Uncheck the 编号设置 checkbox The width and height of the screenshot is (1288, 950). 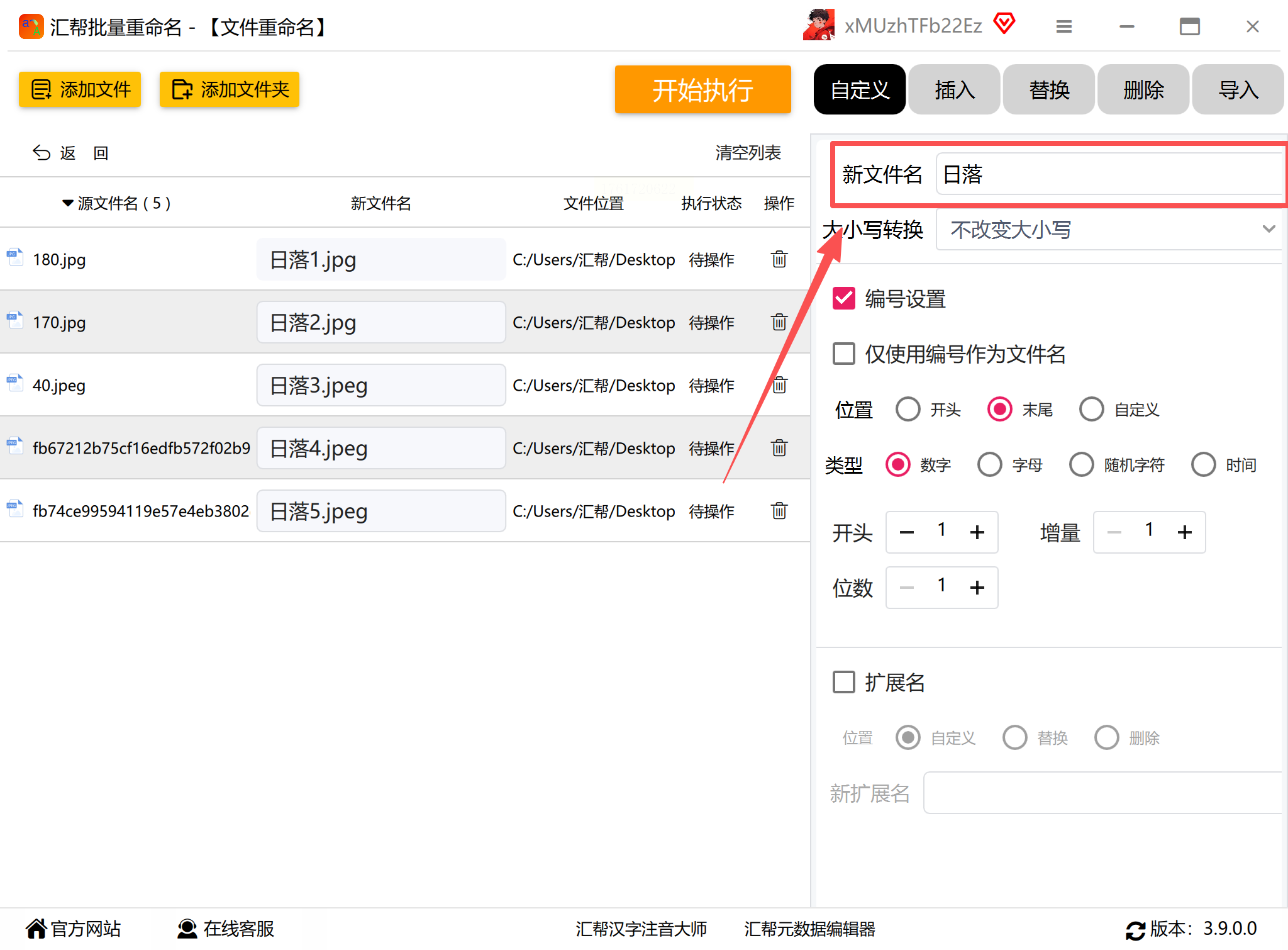(x=844, y=298)
